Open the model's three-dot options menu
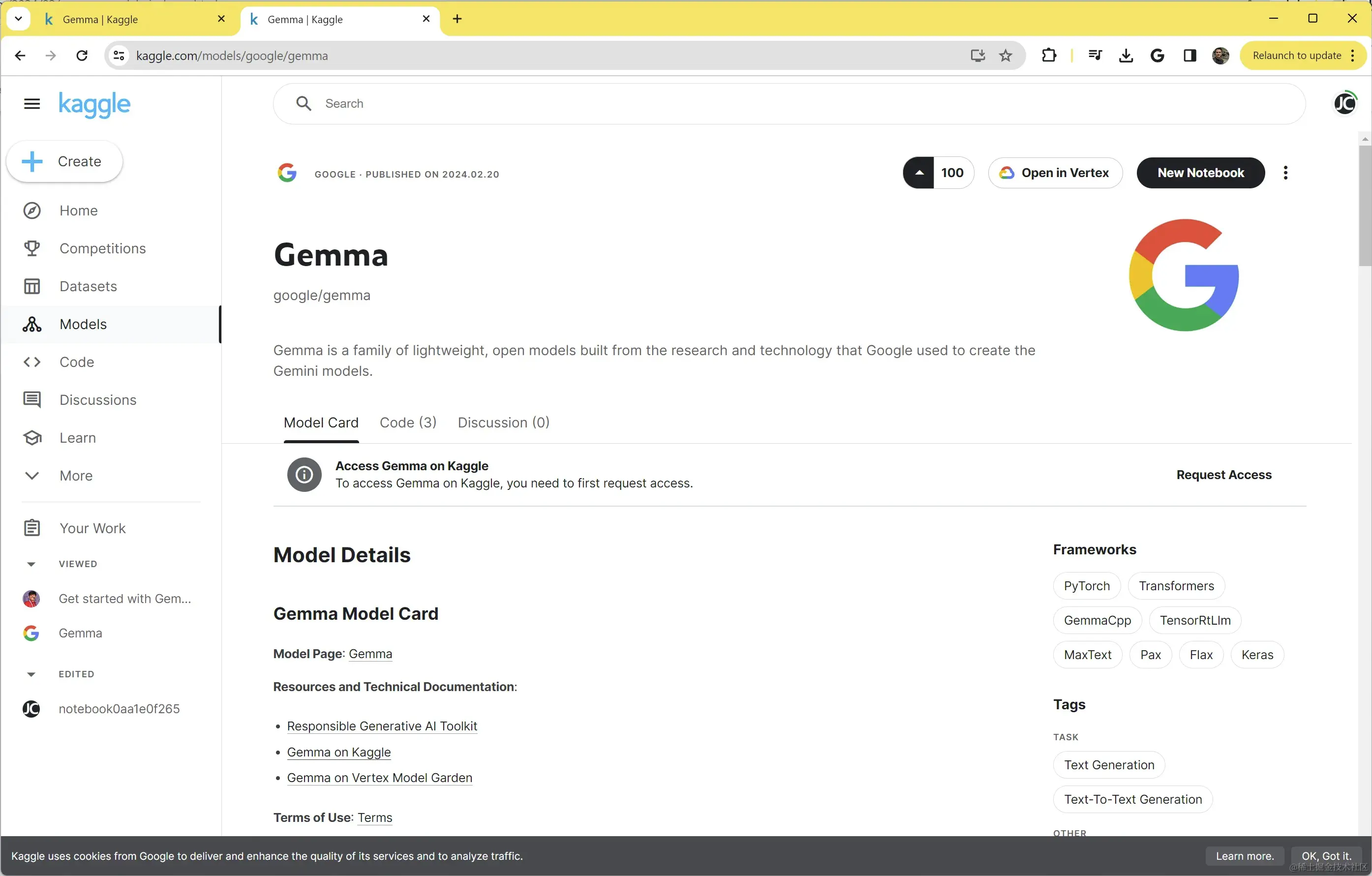 tap(1285, 173)
